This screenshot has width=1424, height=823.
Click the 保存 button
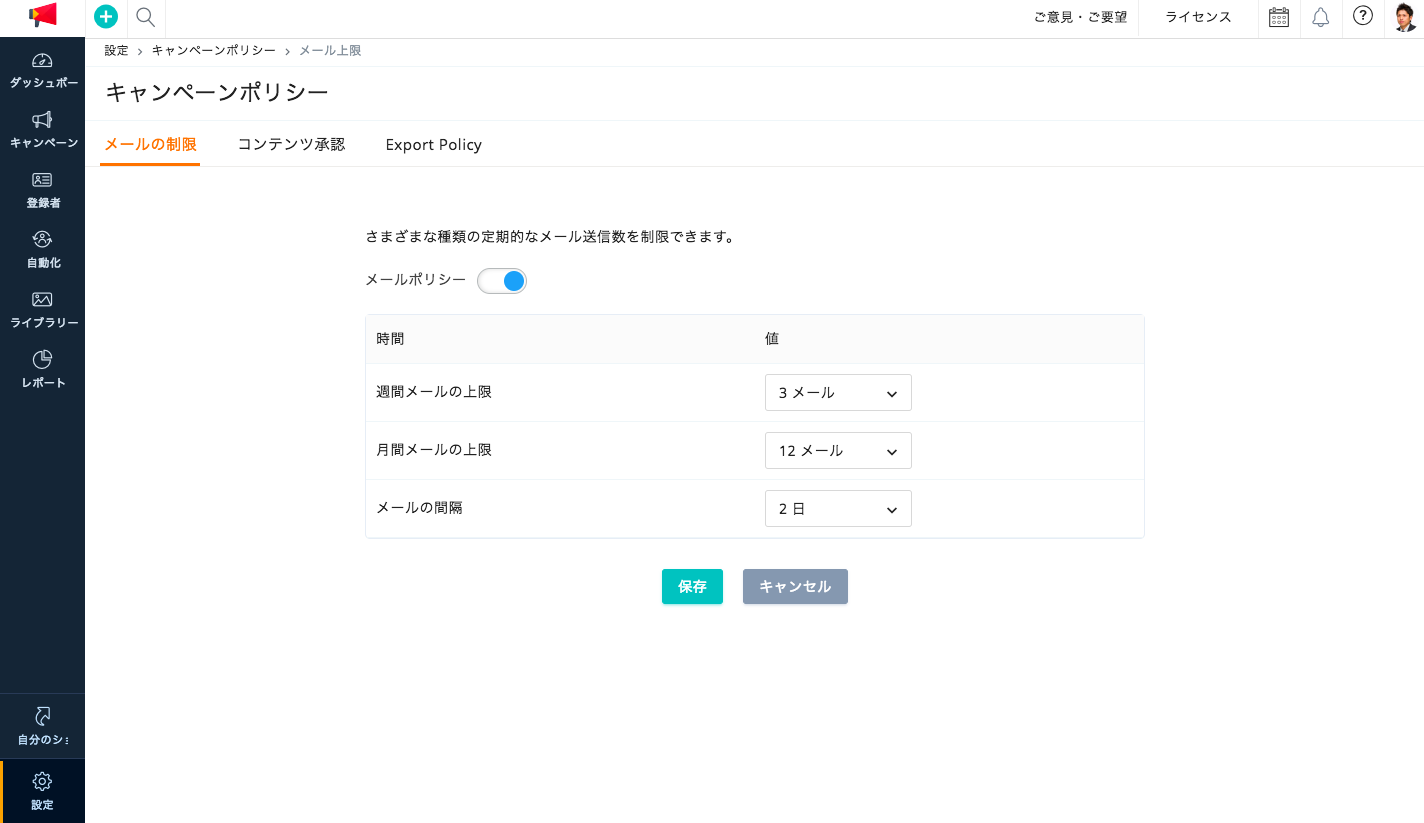point(692,587)
